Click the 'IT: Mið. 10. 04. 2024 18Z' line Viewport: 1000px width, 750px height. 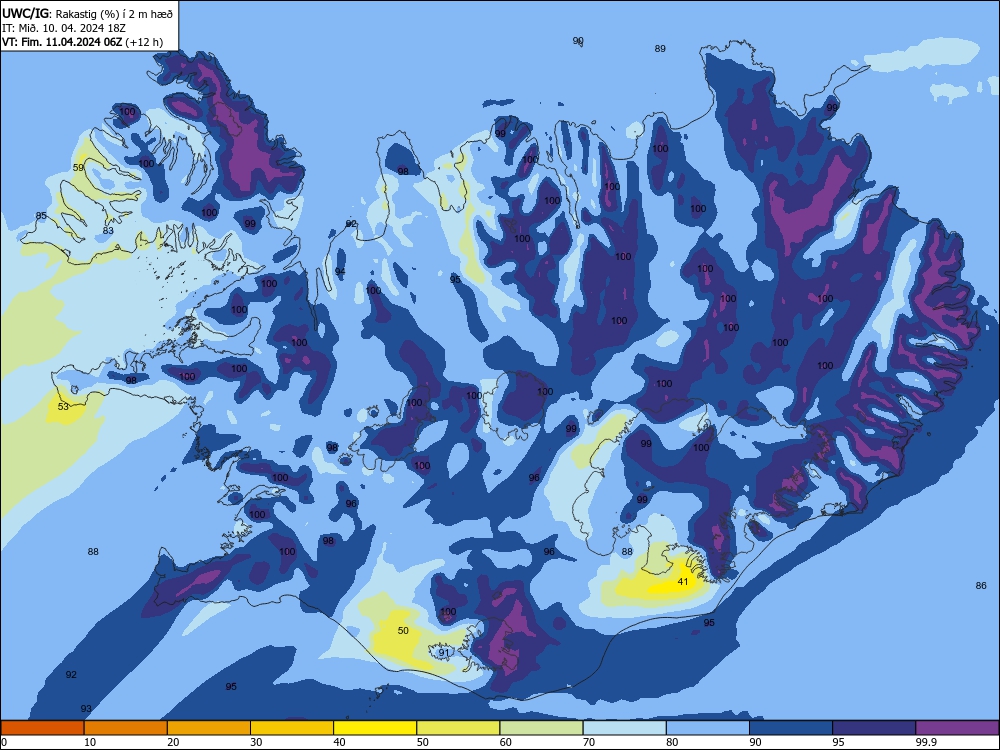tap(64, 28)
